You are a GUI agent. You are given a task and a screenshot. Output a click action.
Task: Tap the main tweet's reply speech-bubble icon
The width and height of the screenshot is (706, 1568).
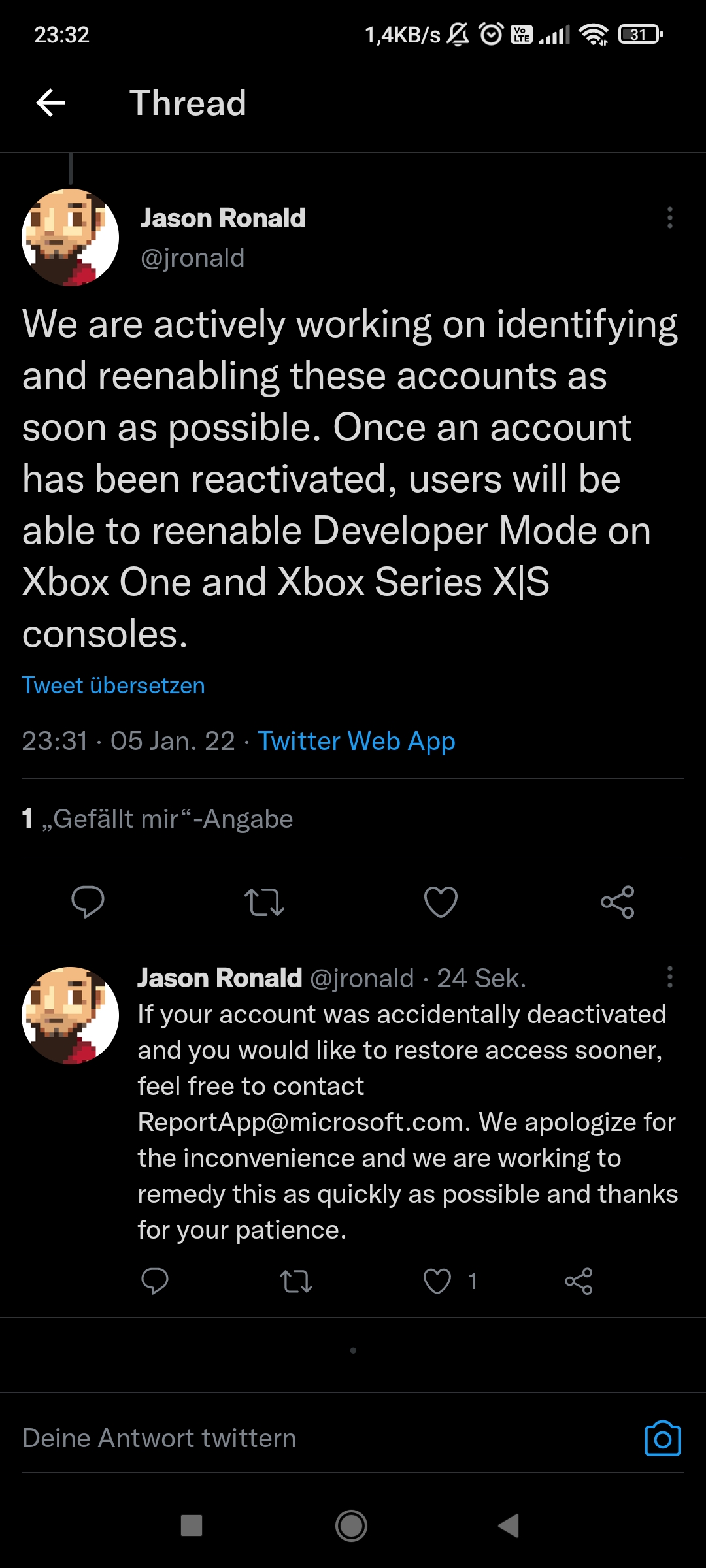pos(88,902)
